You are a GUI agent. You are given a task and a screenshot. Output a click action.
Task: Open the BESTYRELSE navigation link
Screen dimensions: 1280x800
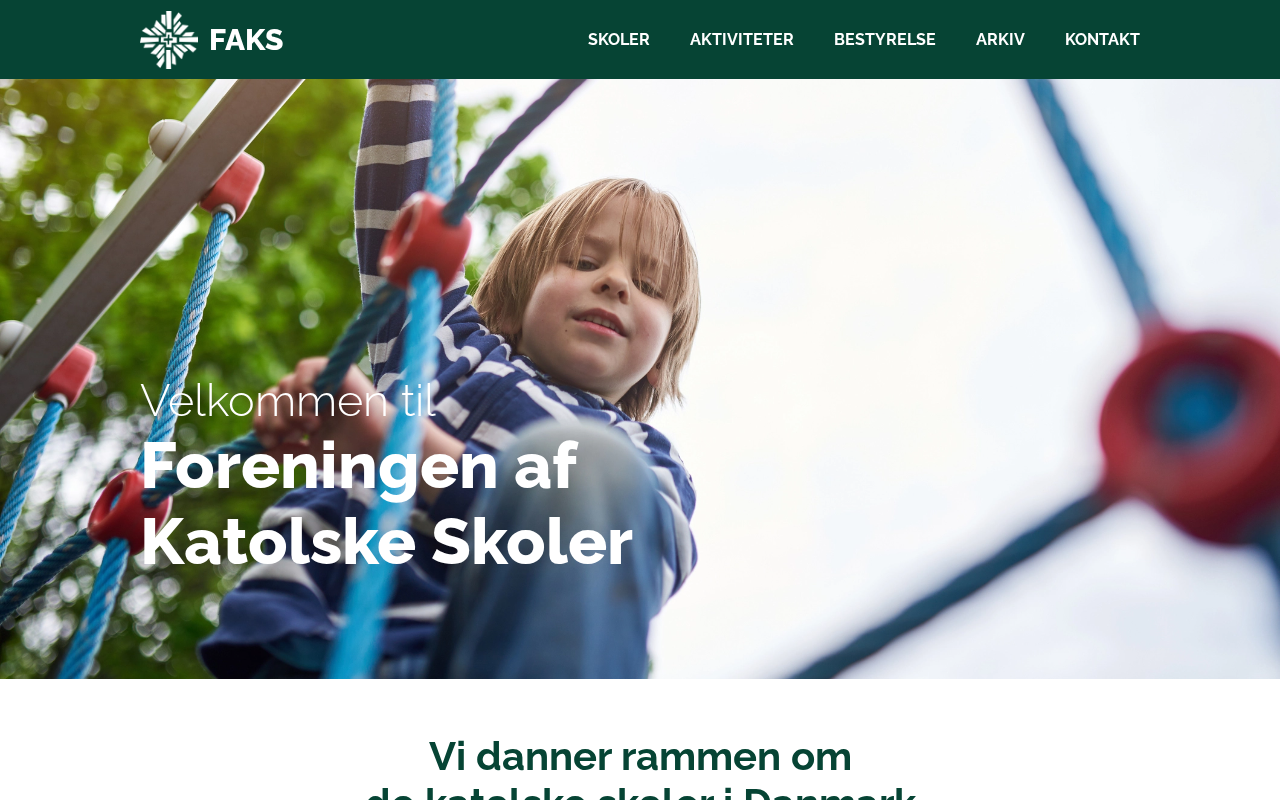[885, 40]
